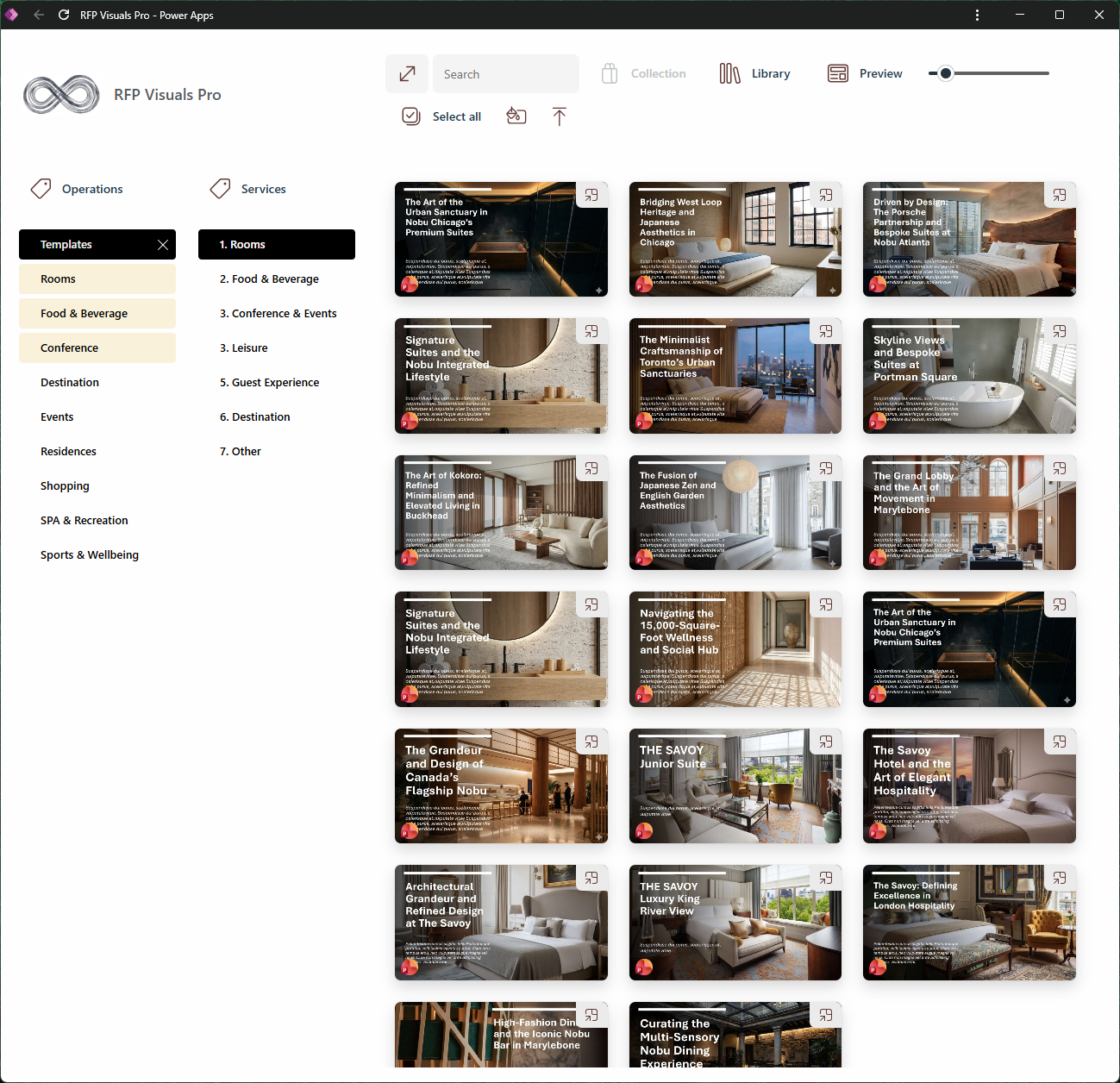Click expand icon on Minimalist Craftsmanship Toronto card

[x=826, y=331]
